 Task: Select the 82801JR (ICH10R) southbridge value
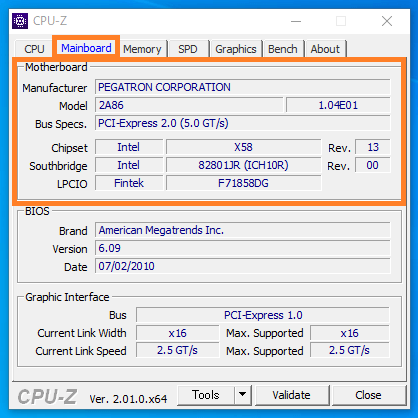244,165
